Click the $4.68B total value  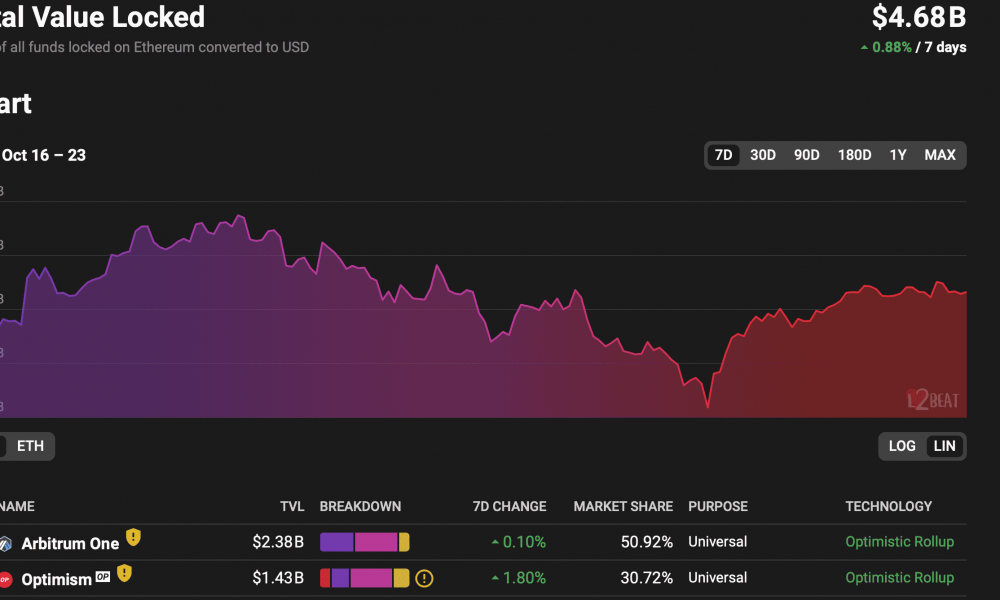tap(919, 17)
